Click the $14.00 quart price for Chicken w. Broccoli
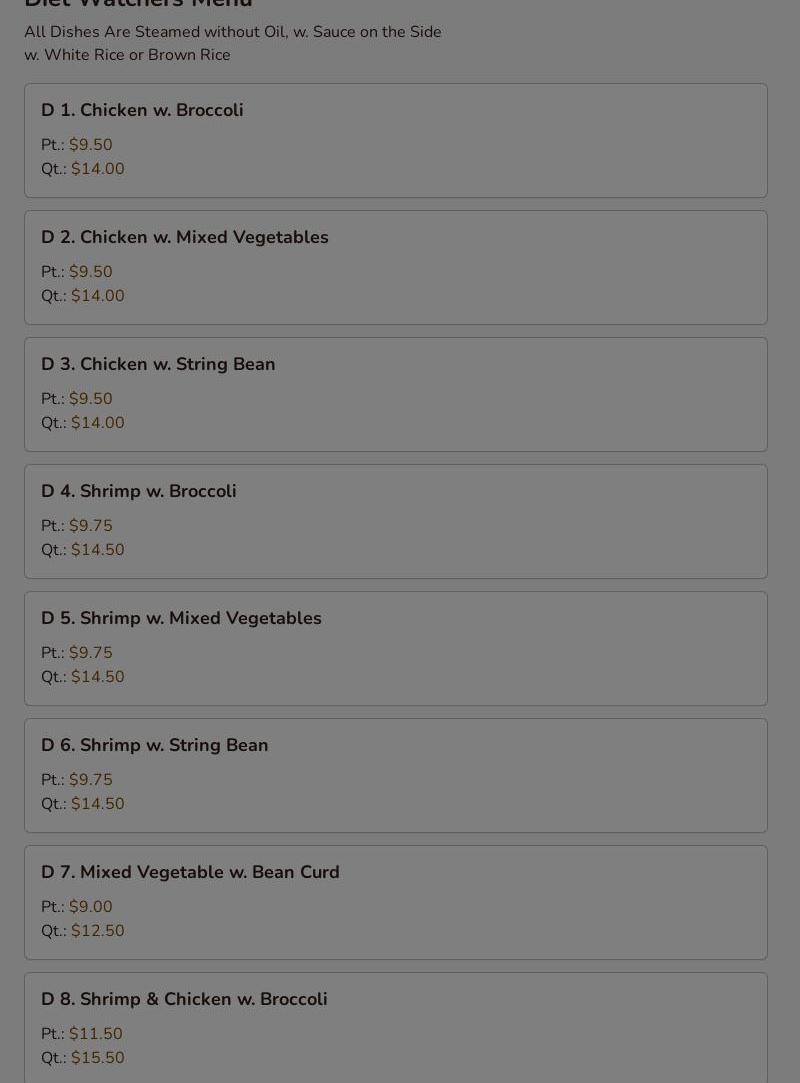Screen dimensions: 800x1083 click(97, 169)
